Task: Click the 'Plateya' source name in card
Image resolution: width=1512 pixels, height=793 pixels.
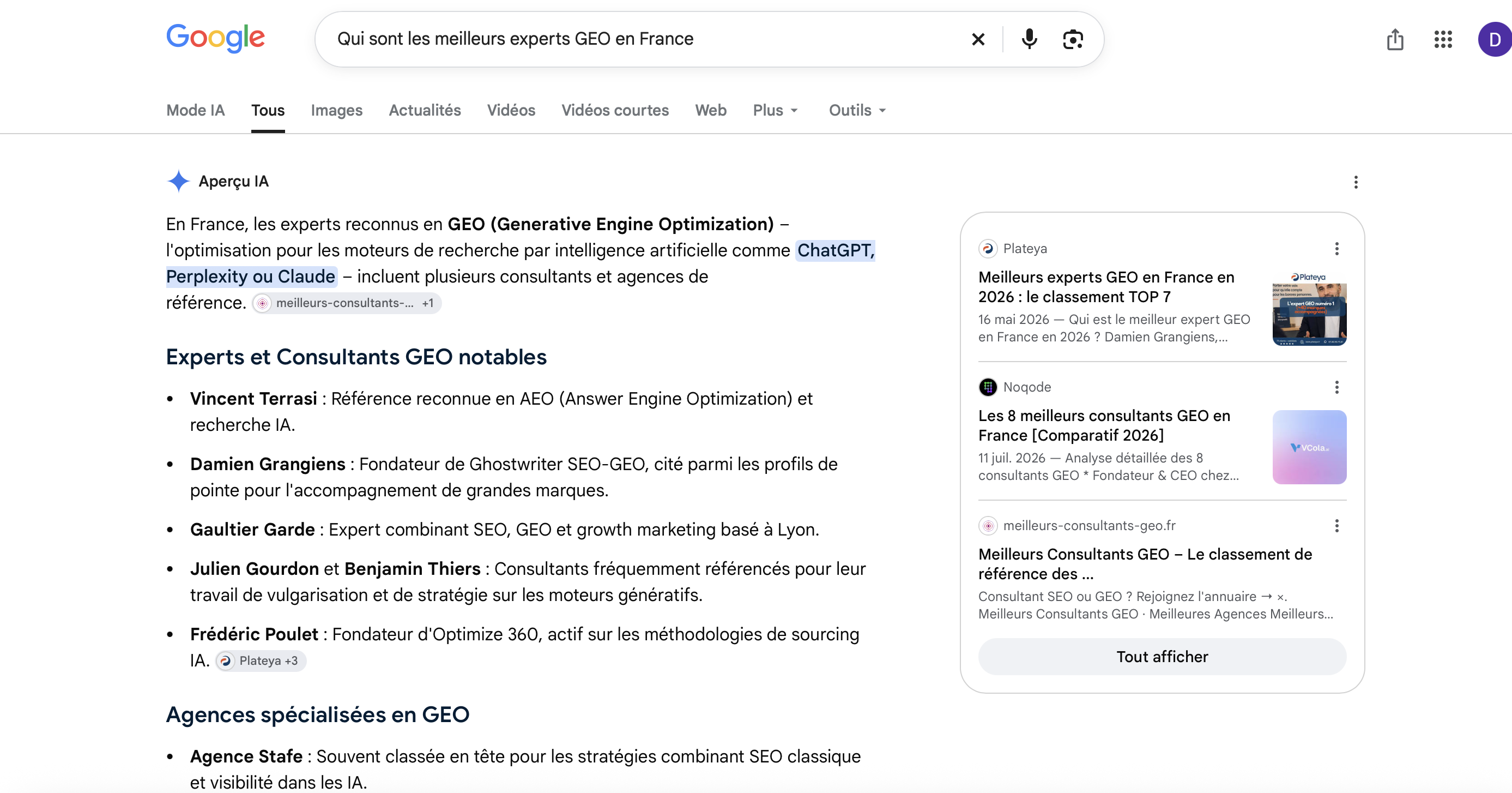Action: pos(1025,249)
